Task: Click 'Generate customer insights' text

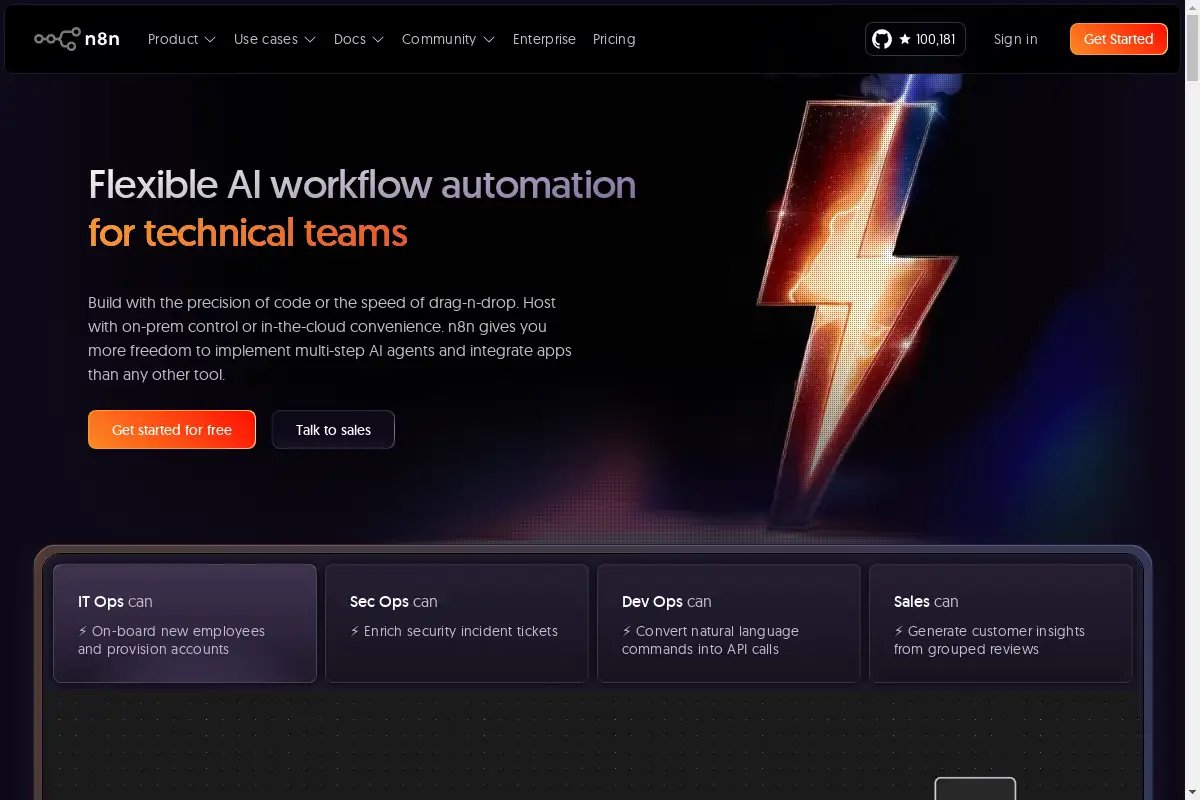Action: pos(997,631)
